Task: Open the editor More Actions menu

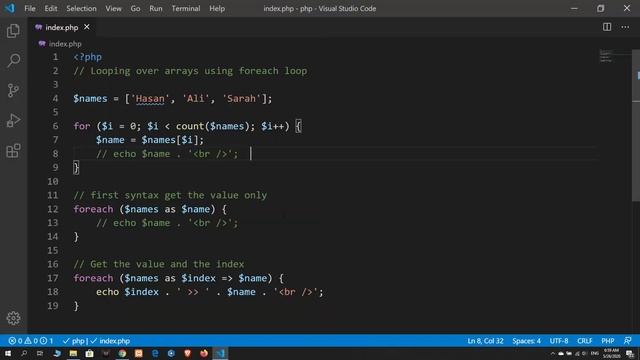Action: tap(625, 27)
